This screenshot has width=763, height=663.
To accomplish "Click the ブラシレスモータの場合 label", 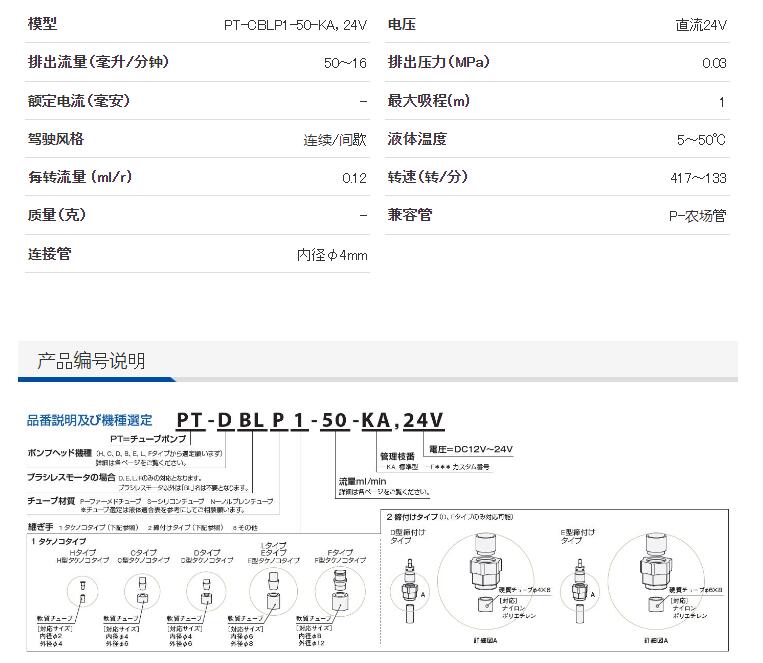I will pyautogui.click(x=71, y=477).
